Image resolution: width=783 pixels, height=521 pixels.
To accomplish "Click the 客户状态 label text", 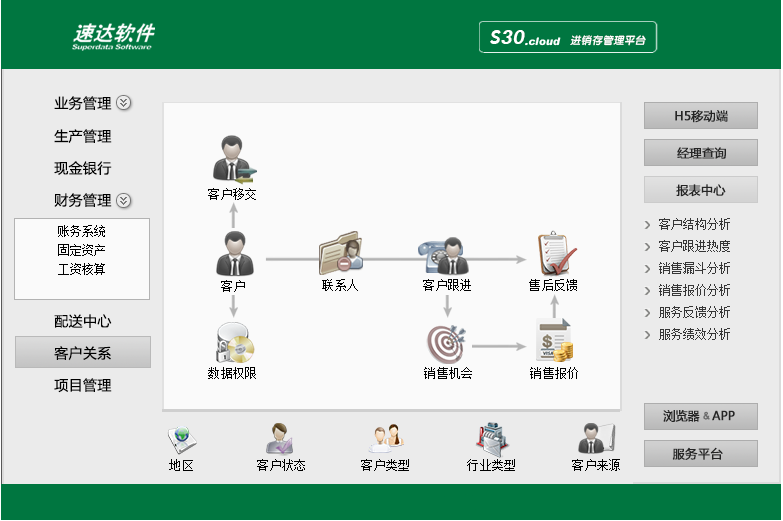I will click(x=281, y=466).
